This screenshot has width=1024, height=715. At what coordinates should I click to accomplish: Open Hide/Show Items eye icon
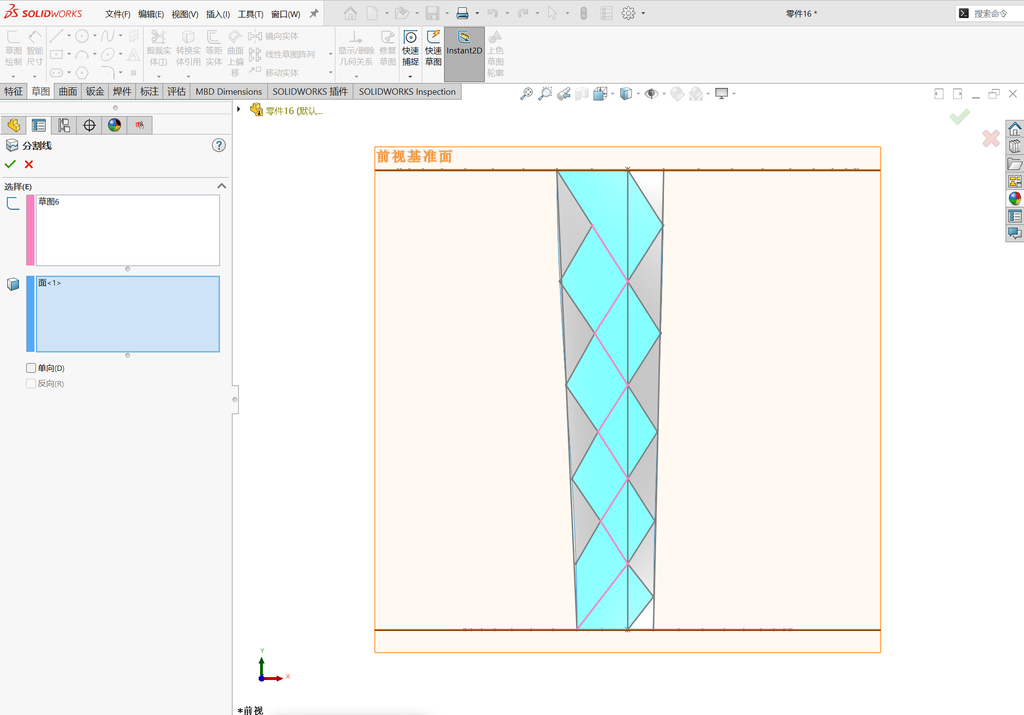[651, 94]
